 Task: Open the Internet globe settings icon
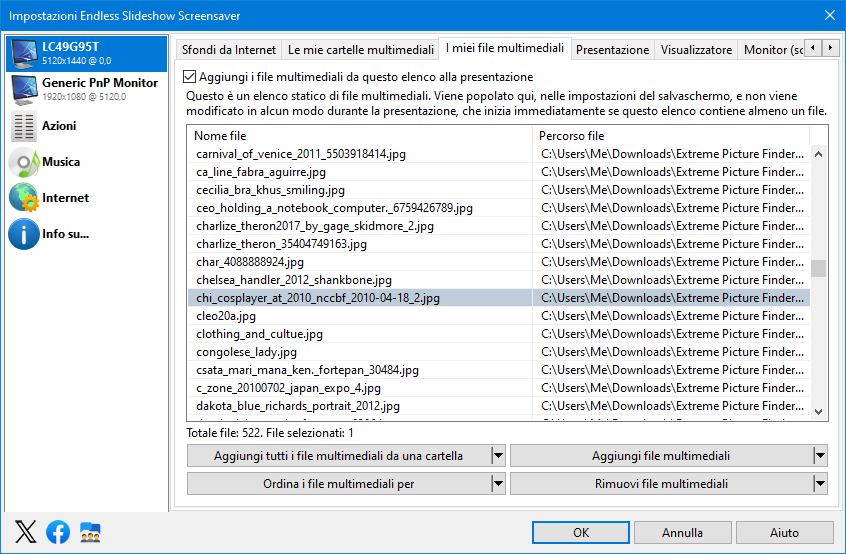24,197
